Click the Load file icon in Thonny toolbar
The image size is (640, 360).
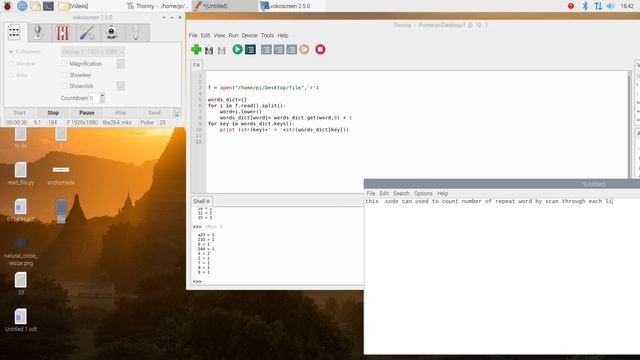(209, 50)
